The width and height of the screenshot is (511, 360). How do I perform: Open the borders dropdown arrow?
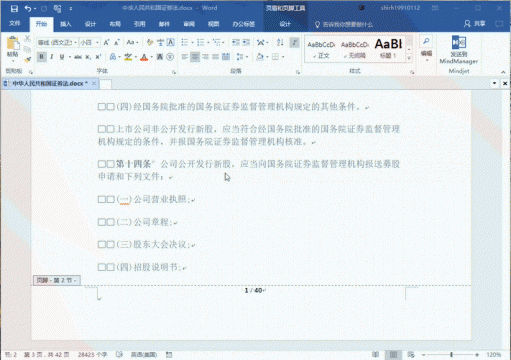[x=283, y=57]
